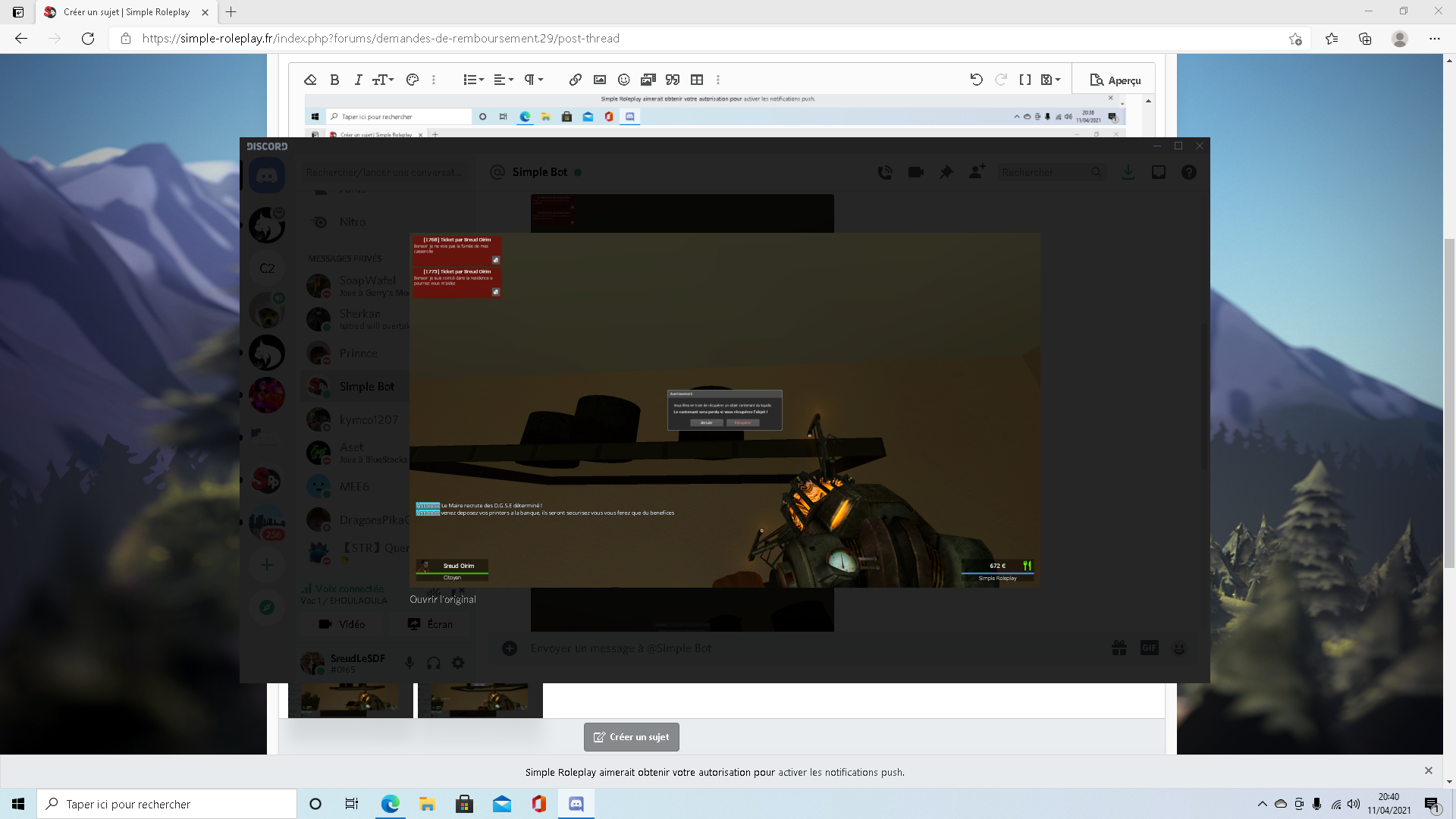Click the insert media icon in the editor
The height and width of the screenshot is (819, 1456).
[x=648, y=80]
